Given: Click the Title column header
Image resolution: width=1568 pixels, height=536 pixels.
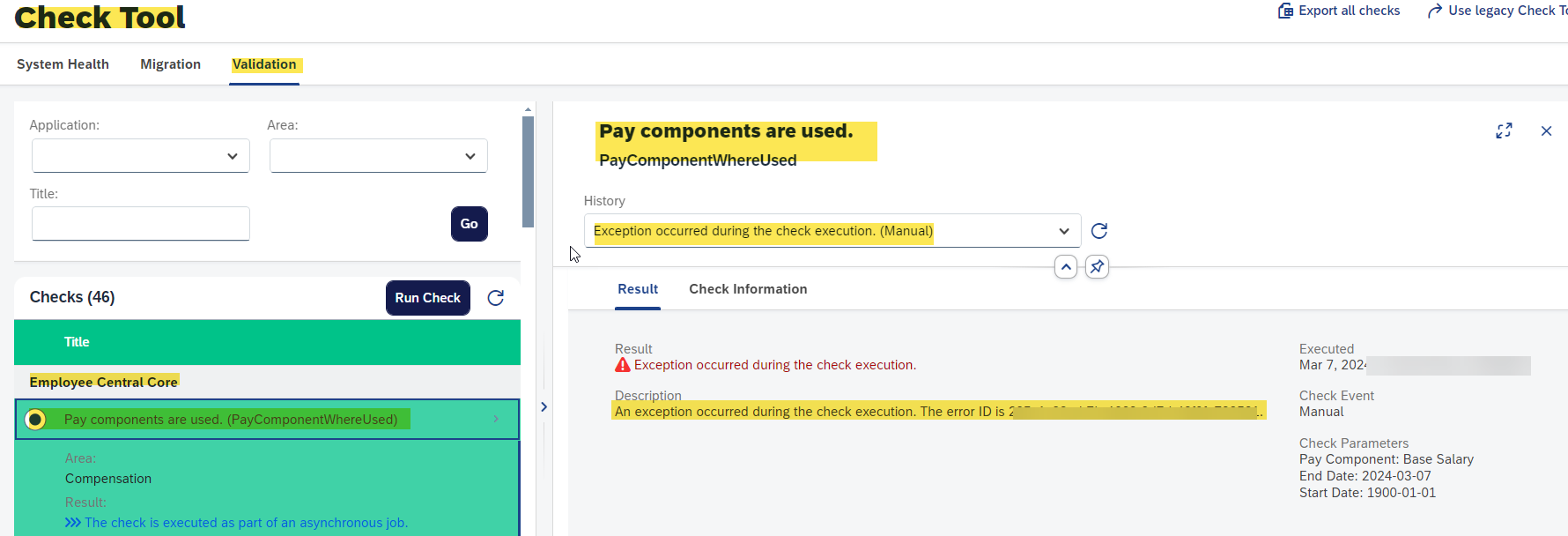Looking at the screenshot, I should click(77, 342).
